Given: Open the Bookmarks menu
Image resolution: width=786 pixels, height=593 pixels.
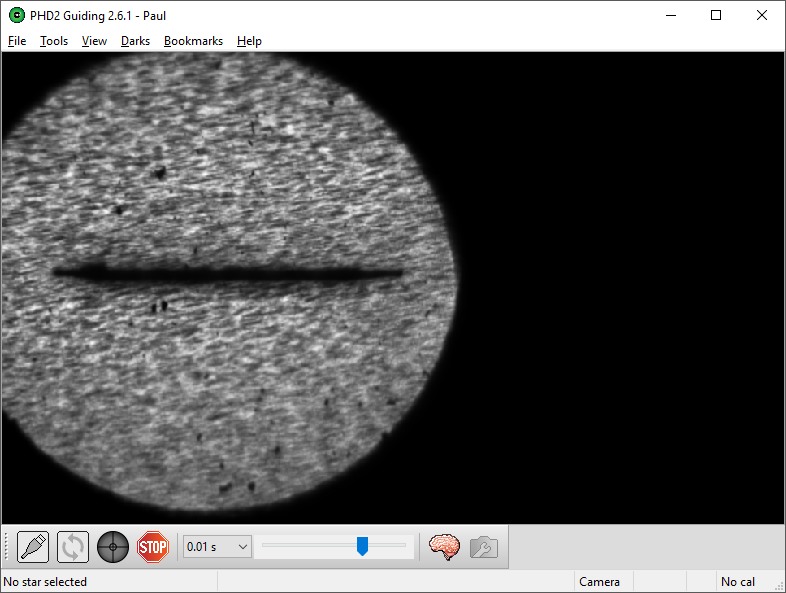Looking at the screenshot, I should pyautogui.click(x=193, y=41).
